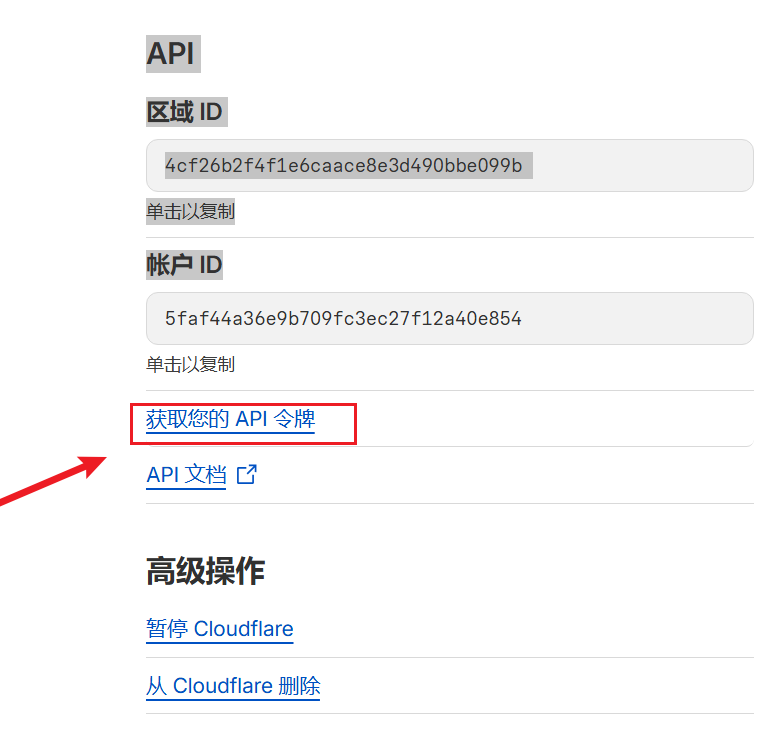Click the 区域 ID label

(x=185, y=111)
